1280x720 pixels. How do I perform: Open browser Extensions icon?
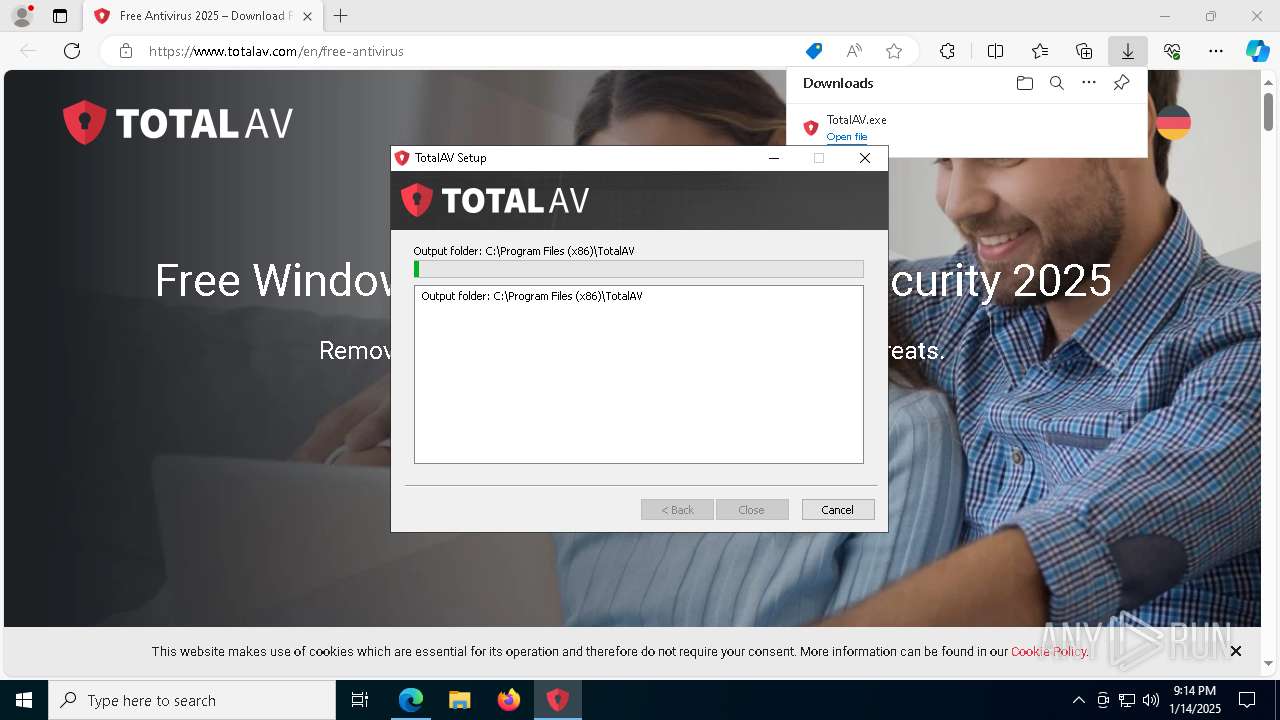click(947, 51)
